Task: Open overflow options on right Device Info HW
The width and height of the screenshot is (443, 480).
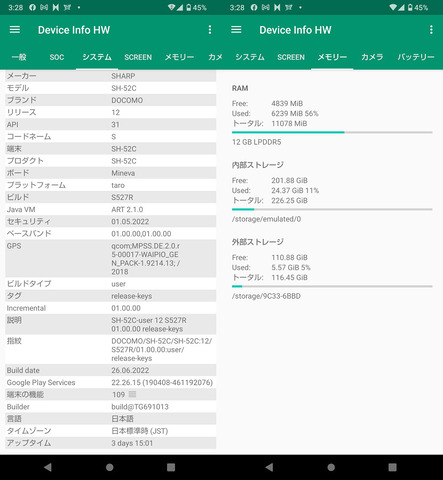Action: [431, 30]
